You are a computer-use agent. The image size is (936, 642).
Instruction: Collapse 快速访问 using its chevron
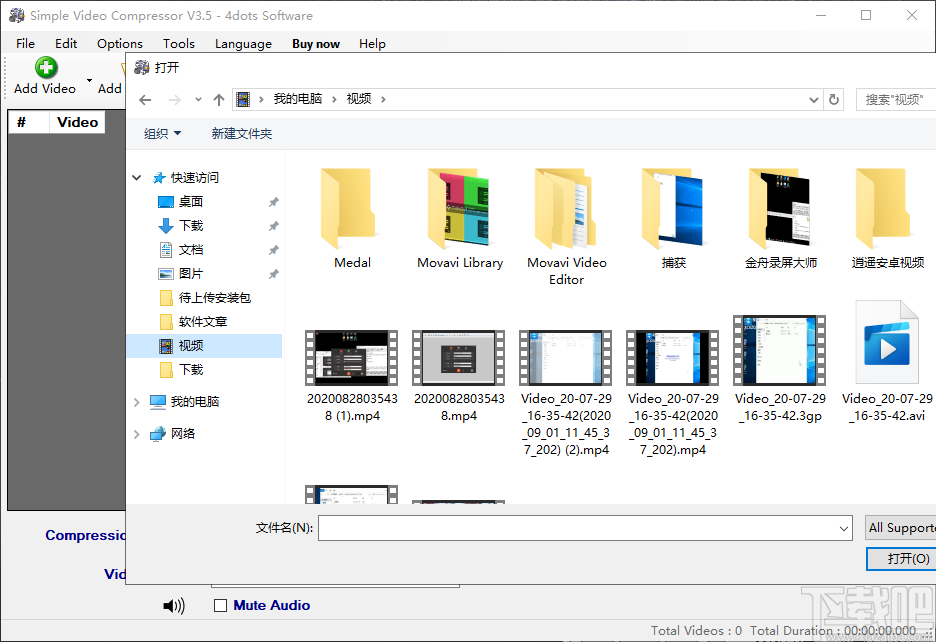coord(137,177)
